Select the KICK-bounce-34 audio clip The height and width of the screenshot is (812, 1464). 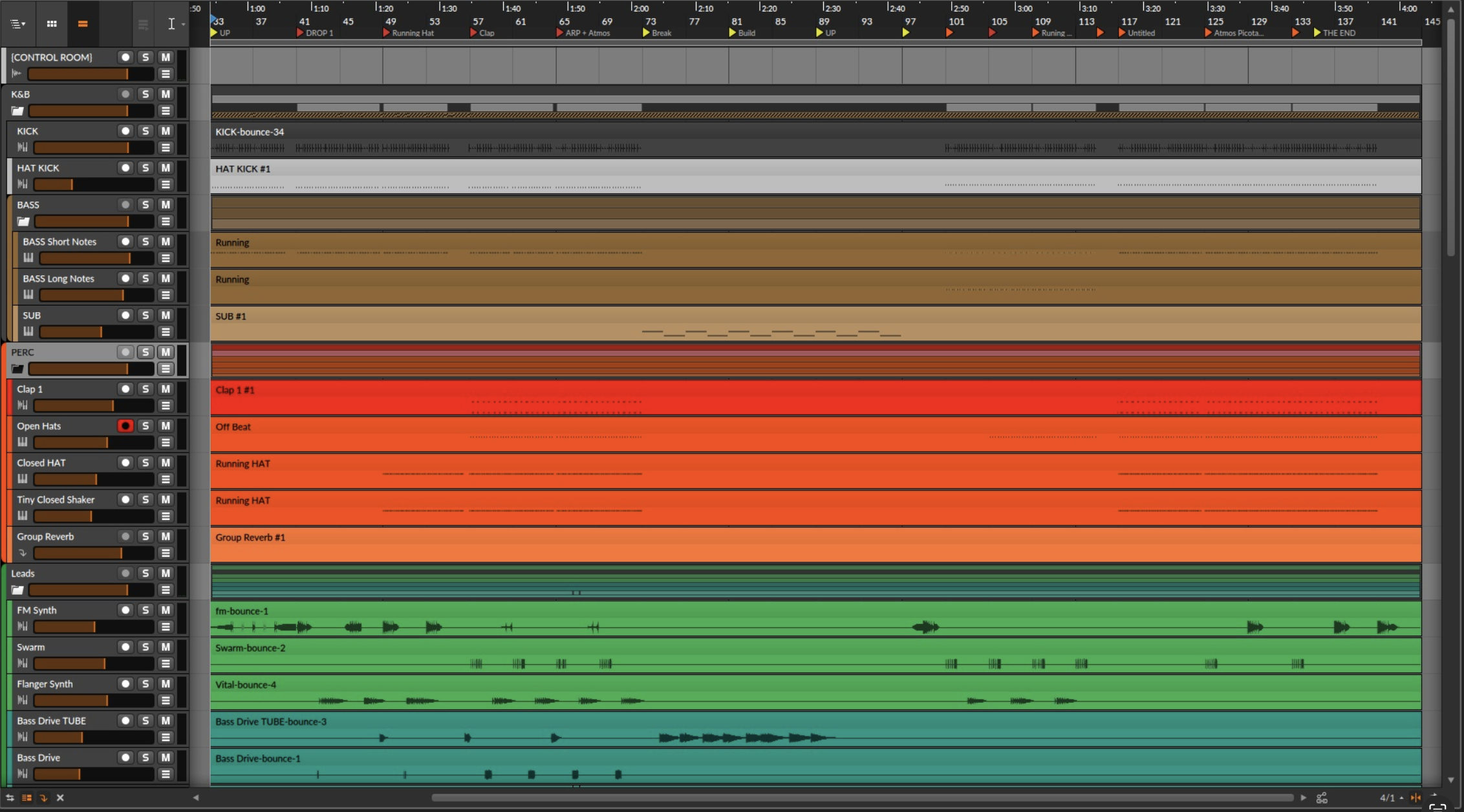point(815,140)
